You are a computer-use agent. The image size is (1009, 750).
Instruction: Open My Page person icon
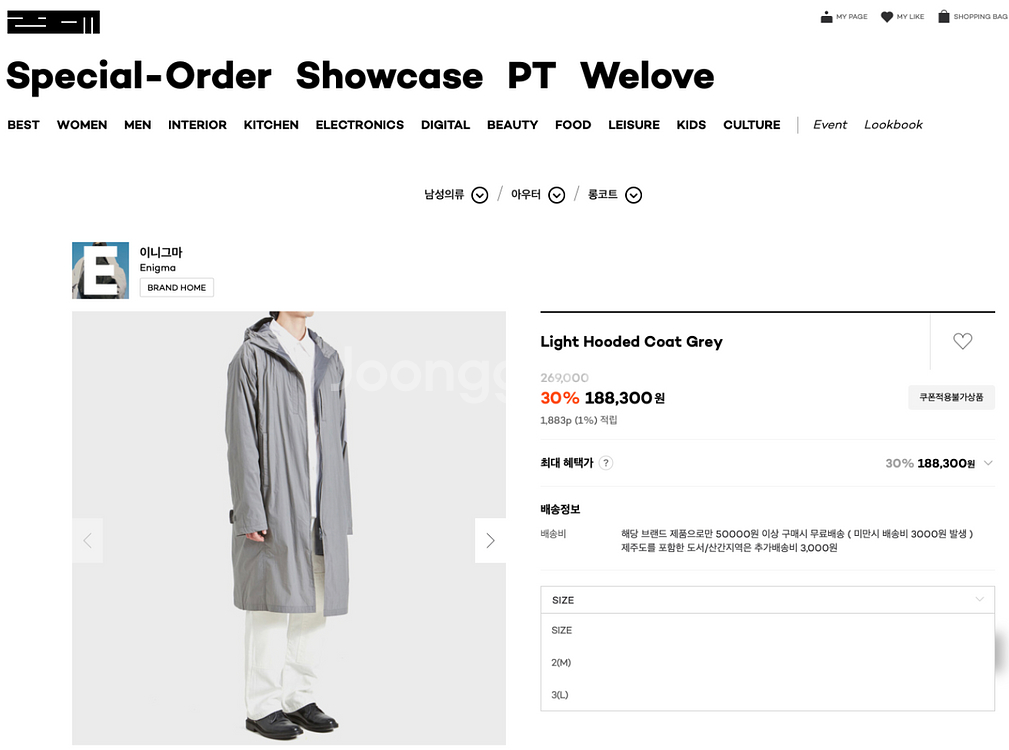pyautogui.click(x=826, y=17)
